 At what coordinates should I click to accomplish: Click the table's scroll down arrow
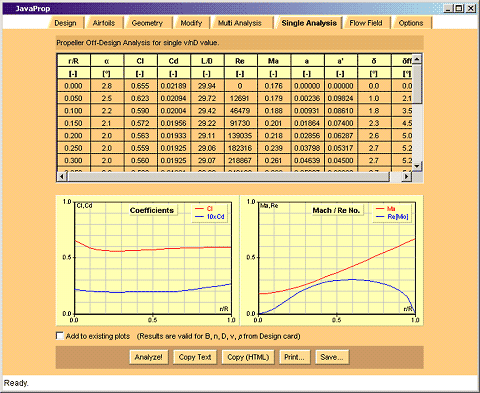pos(417,166)
